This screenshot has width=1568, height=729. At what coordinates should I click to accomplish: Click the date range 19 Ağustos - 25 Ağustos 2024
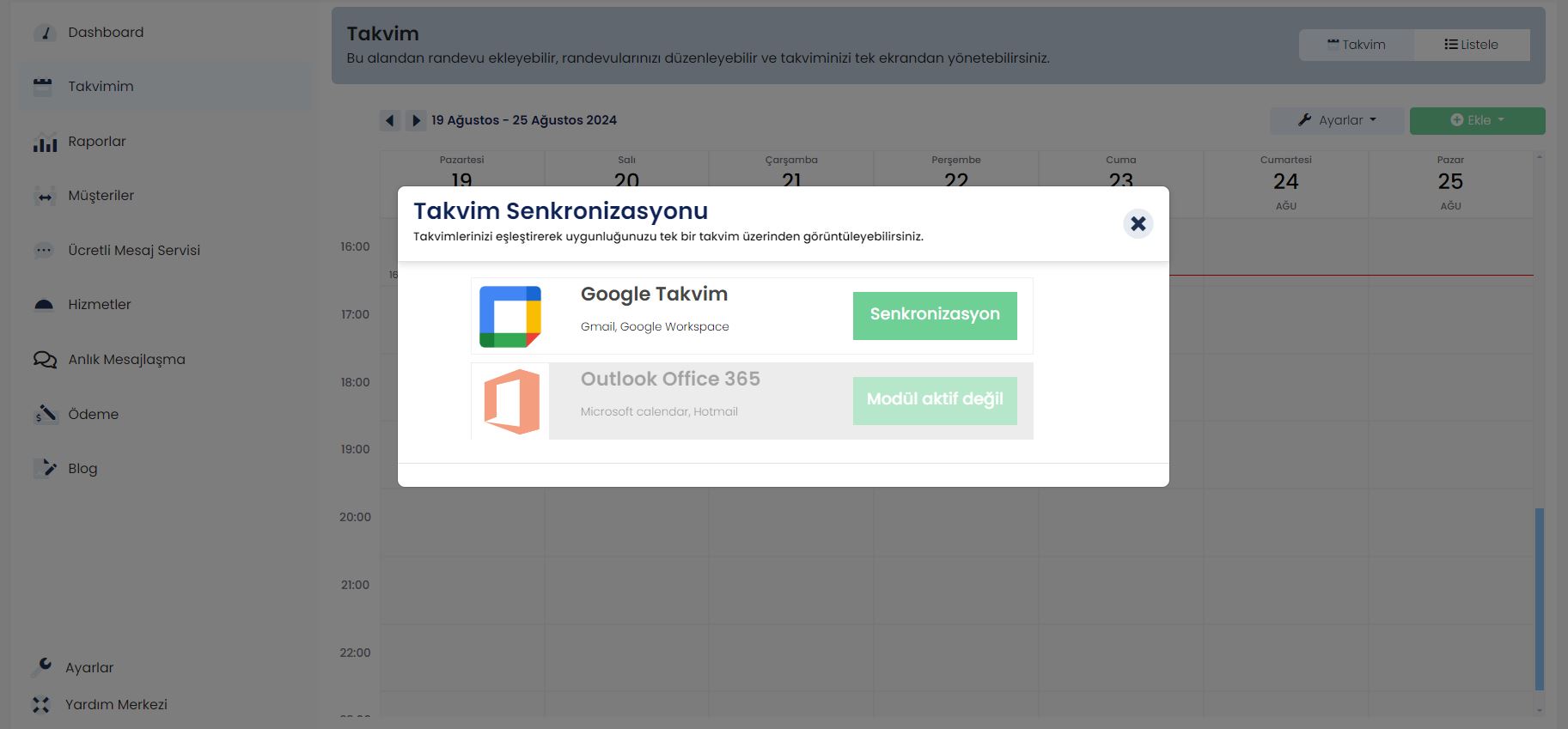pos(524,120)
